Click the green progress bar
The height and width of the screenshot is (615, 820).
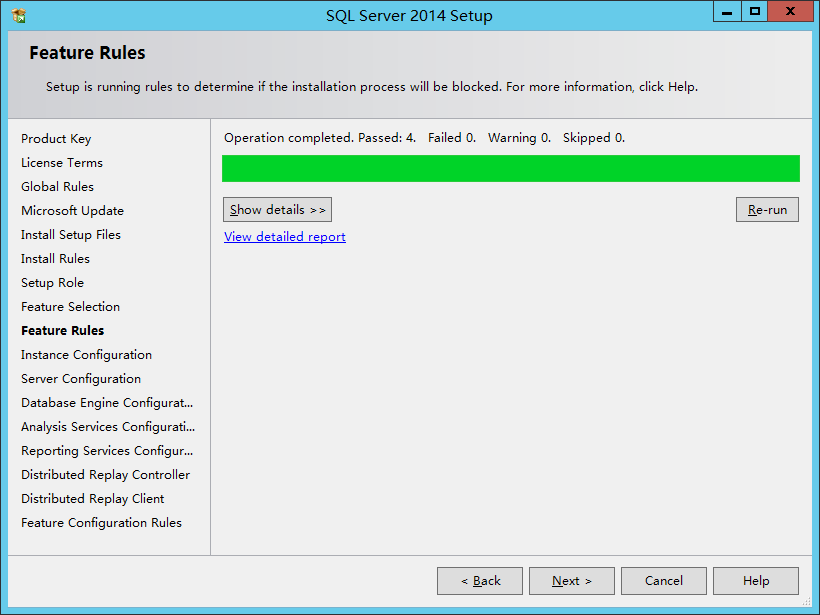tap(510, 168)
